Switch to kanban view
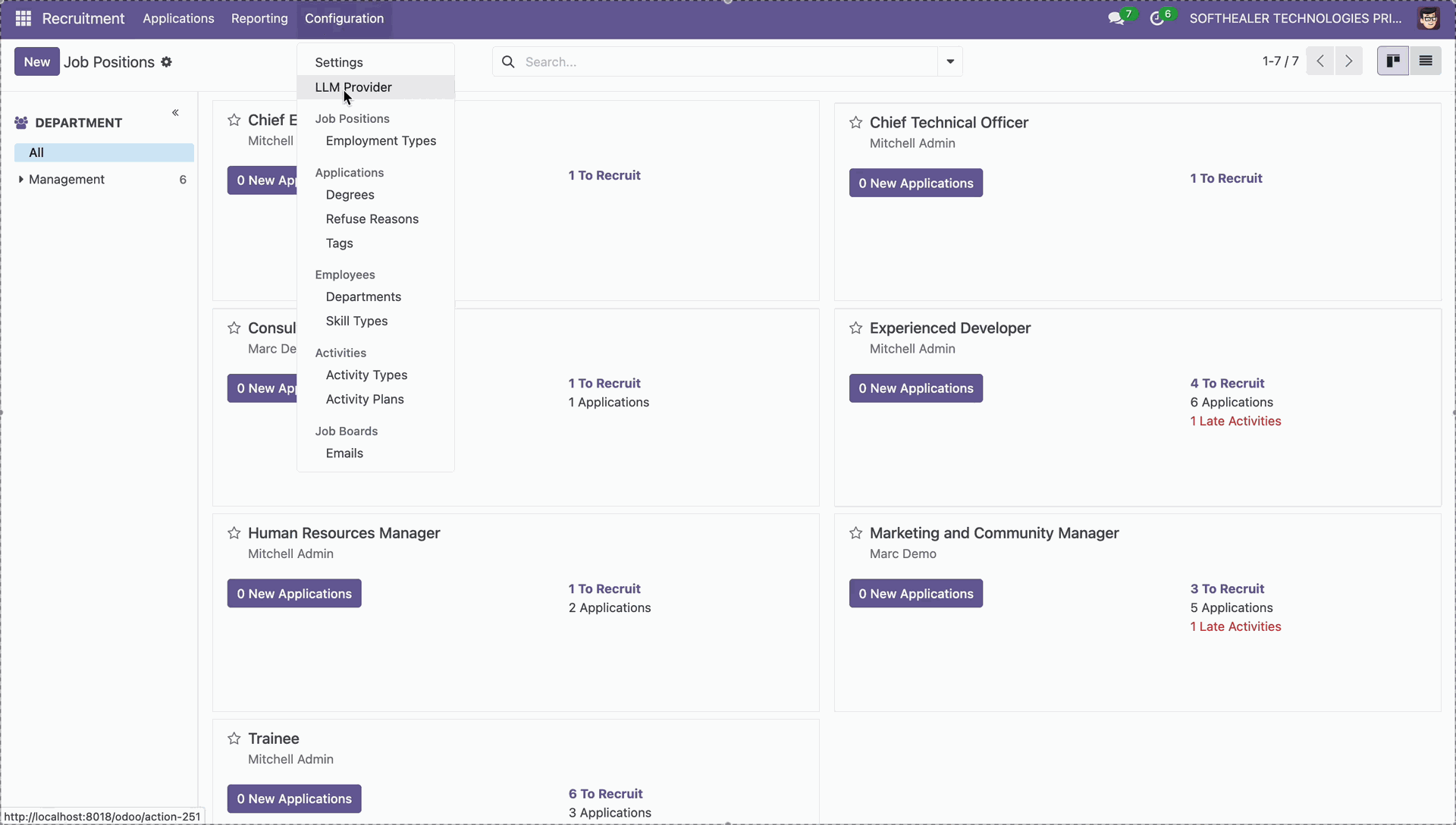Screen dimensions: 1456x825 tap(1393, 61)
